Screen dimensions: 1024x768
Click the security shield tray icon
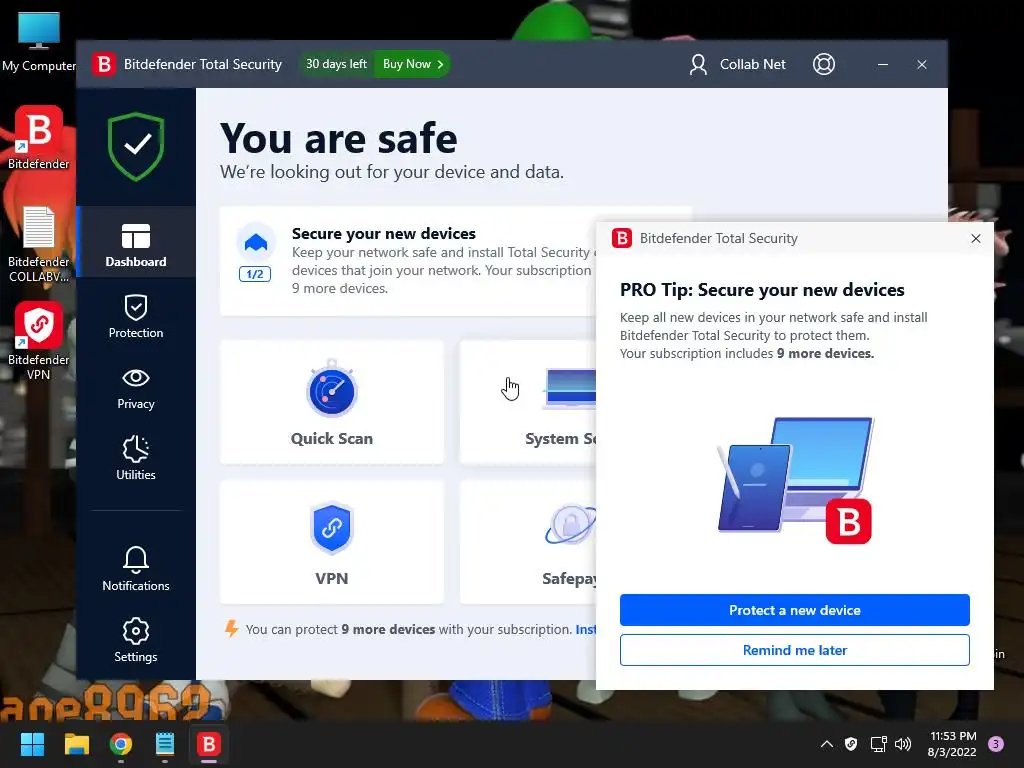click(x=851, y=744)
